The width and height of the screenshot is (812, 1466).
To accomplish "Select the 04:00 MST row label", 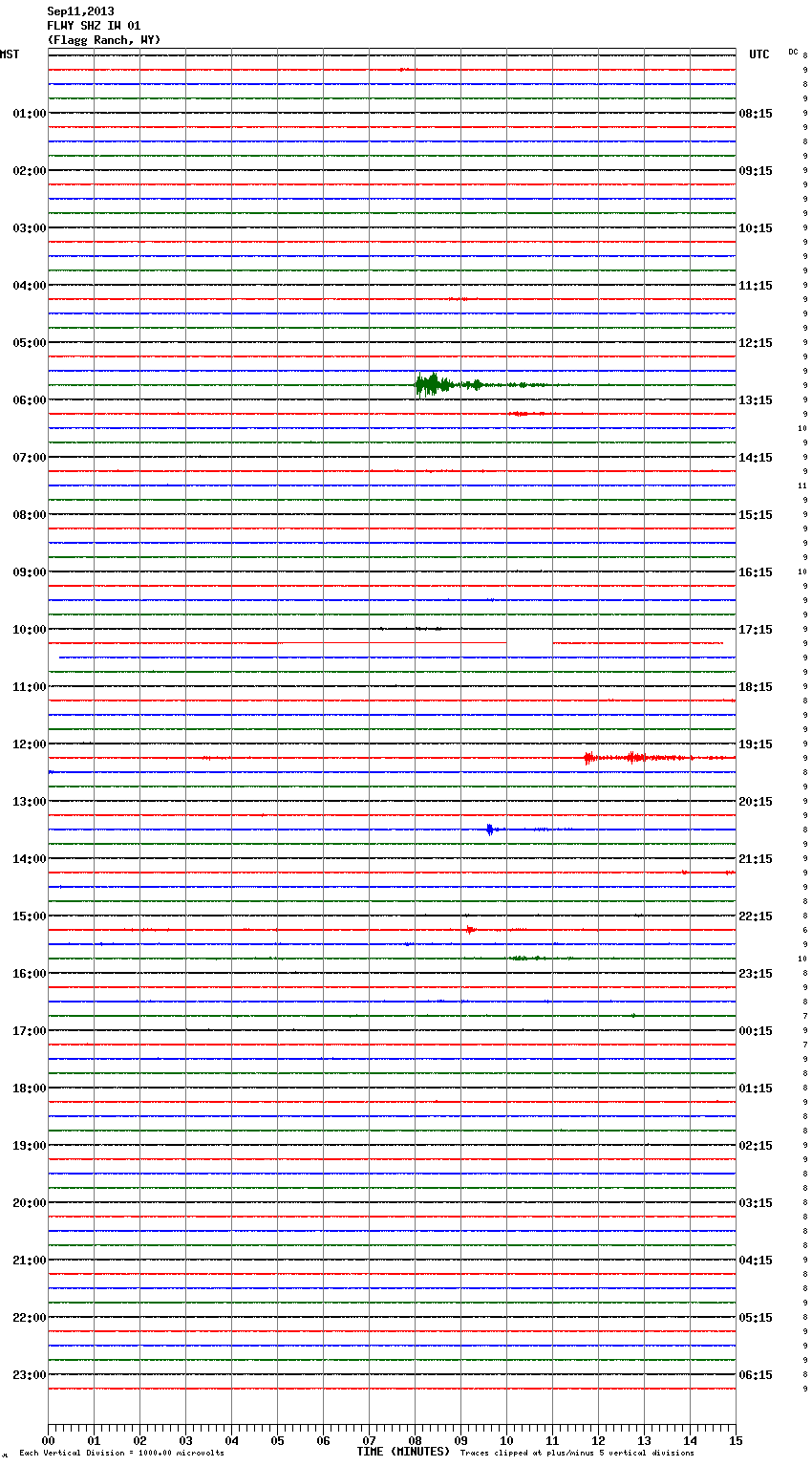I will [30, 286].
